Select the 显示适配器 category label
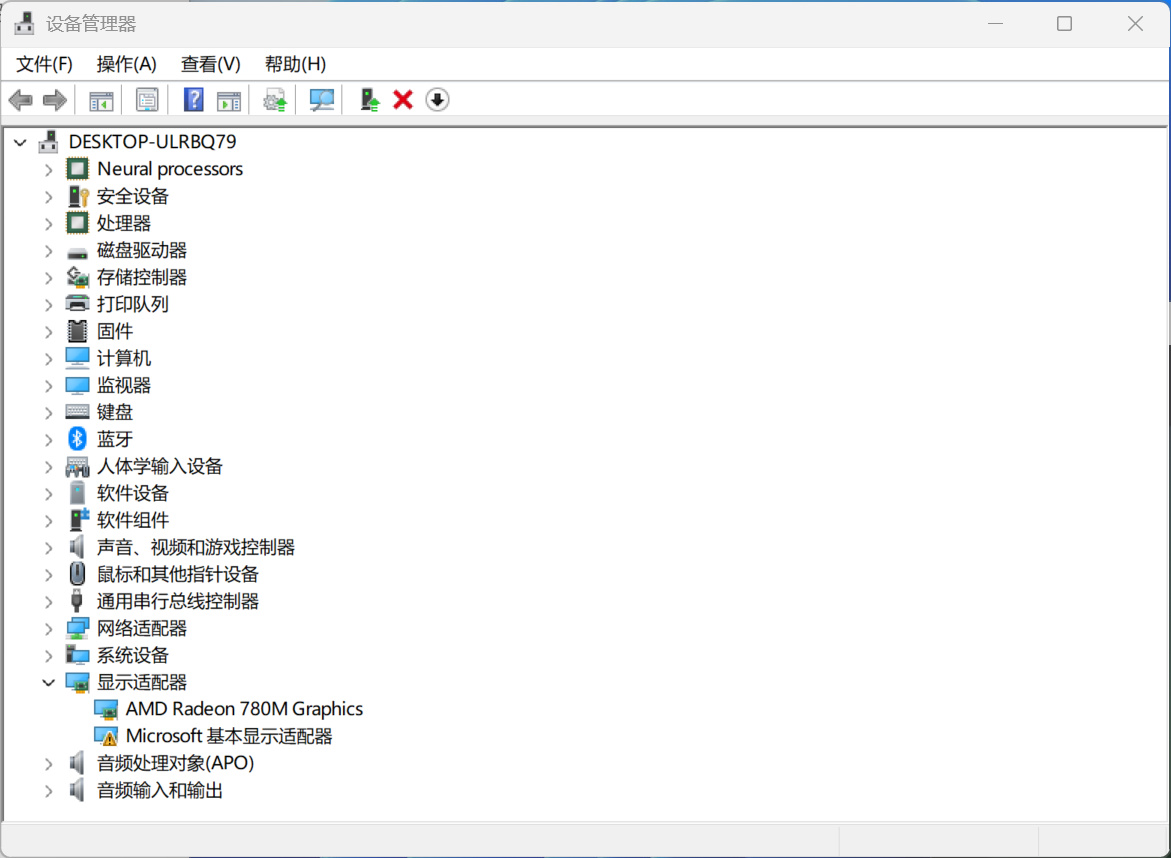Viewport: 1171px width, 858px height. point(142,683)
